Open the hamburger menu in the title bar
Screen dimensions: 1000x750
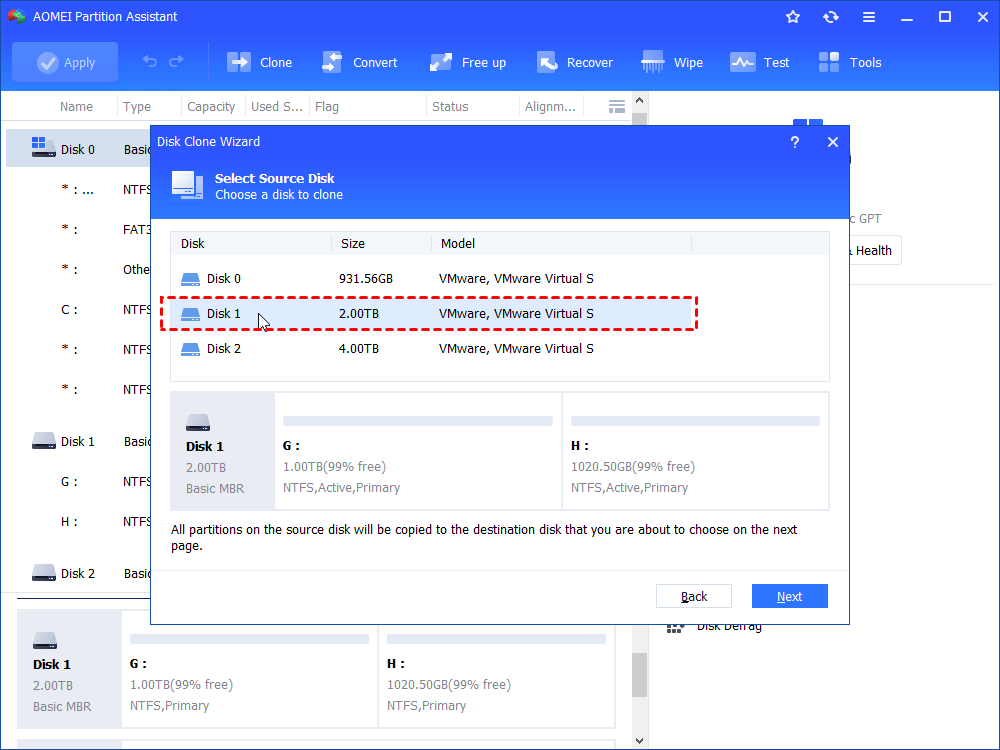[x=869, y=17]
